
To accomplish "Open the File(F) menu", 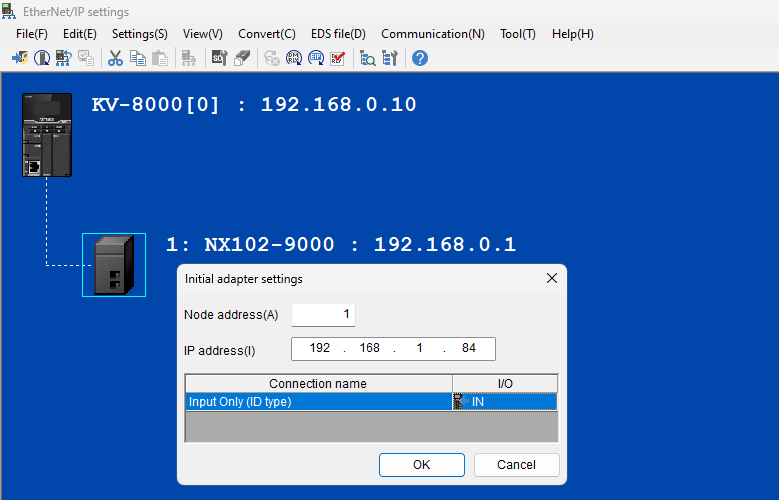I will (32, 34).
